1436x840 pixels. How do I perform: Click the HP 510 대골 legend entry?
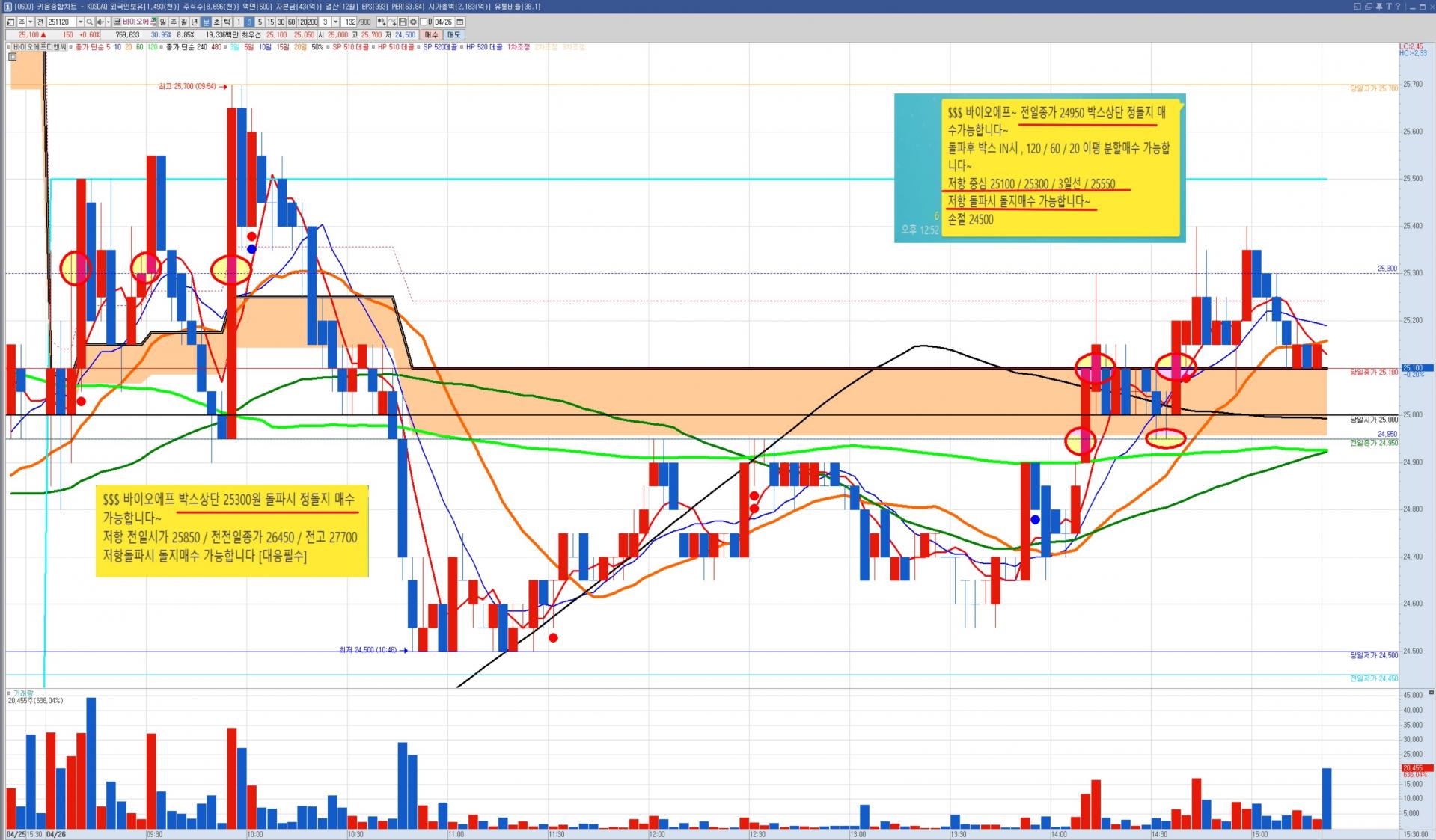[396, 47]
